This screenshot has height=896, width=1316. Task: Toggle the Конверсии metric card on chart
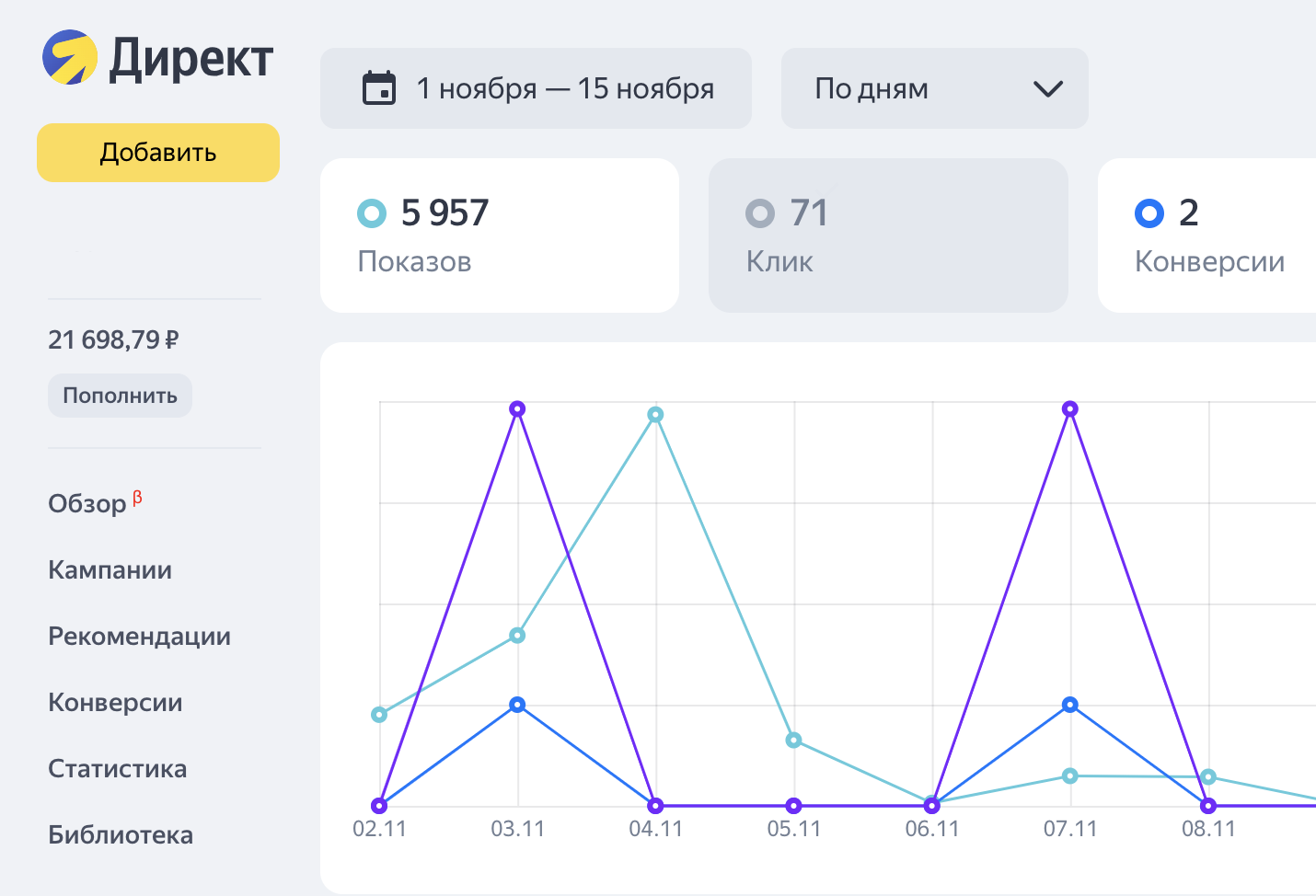[1207, 235]
